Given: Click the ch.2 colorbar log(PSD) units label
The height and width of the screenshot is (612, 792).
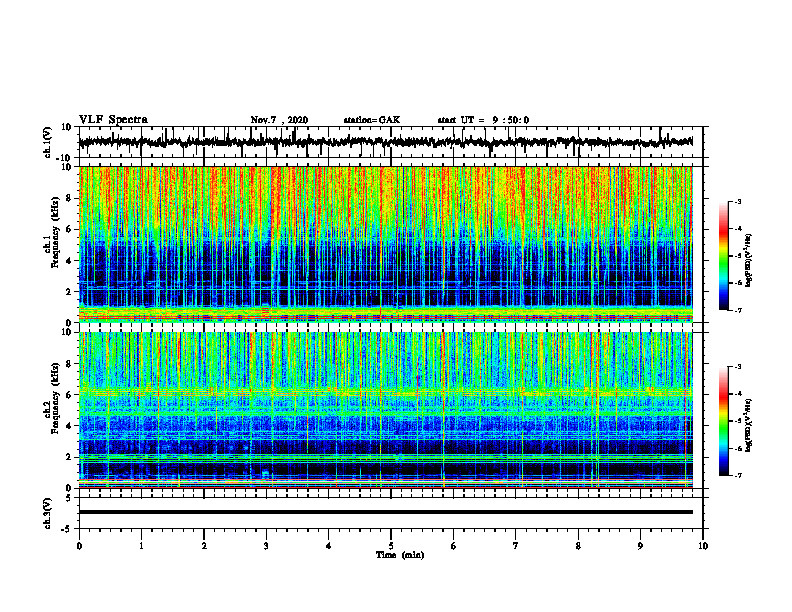Looking at the screenshot, I should (749, 426).
